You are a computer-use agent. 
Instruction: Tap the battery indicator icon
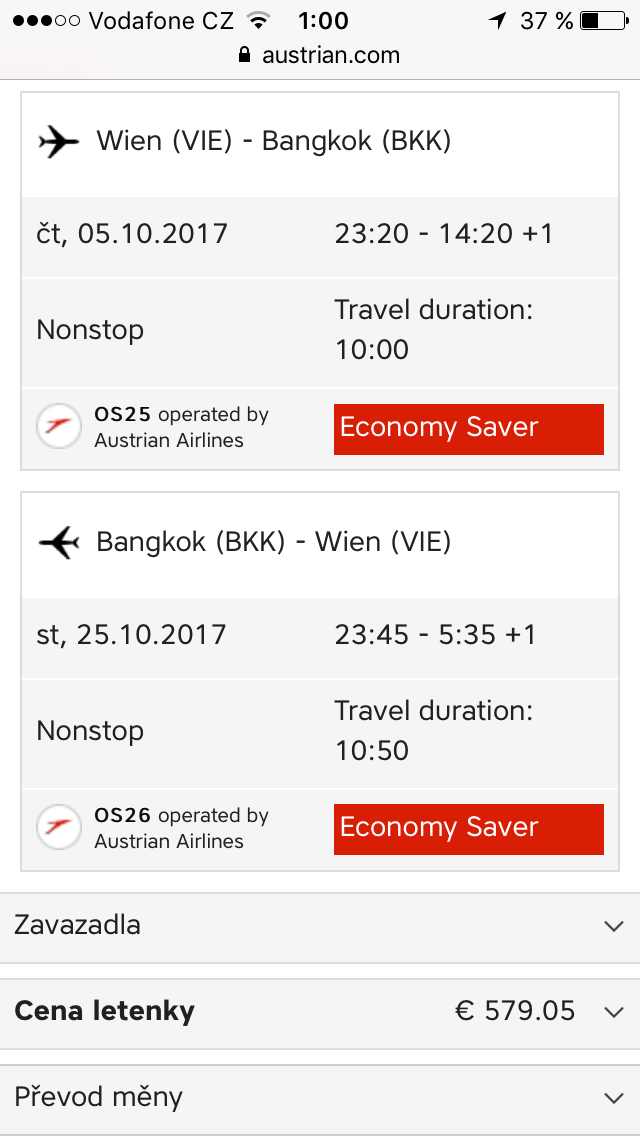tap(604, 21)
